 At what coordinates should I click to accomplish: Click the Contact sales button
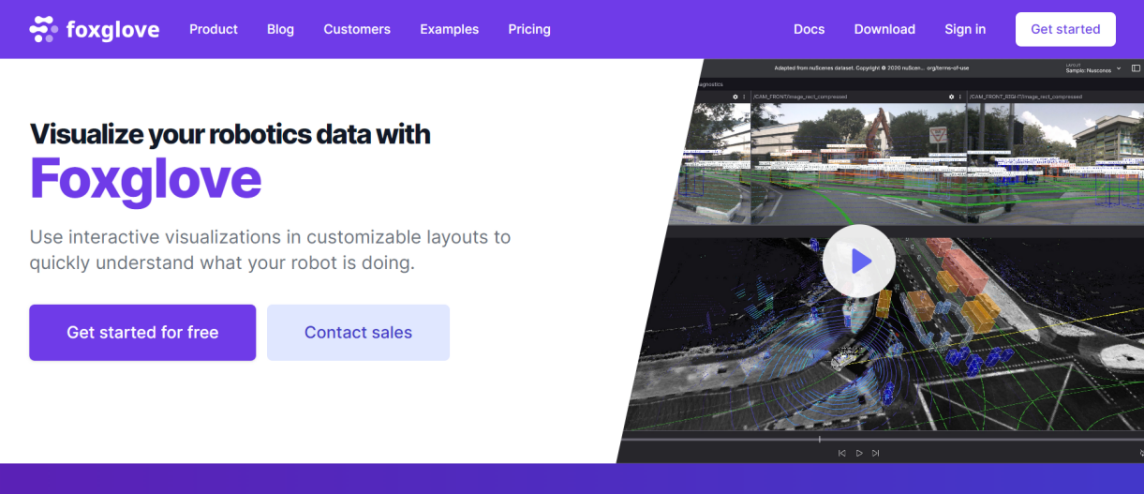(358, 333)
